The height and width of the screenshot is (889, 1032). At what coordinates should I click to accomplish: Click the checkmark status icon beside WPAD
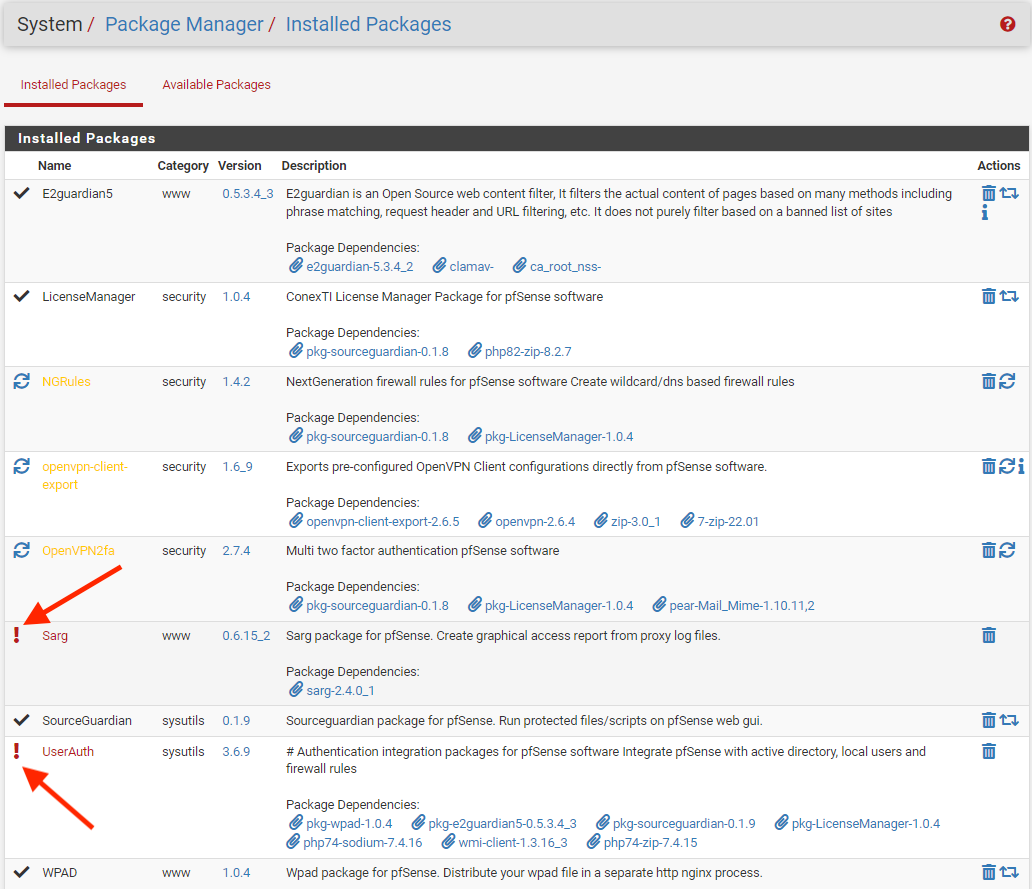coord(22,873)
